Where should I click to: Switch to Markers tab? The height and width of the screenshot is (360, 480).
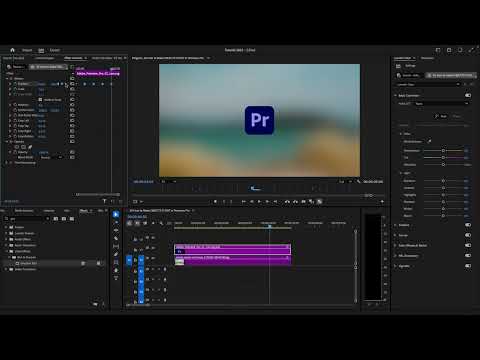[100, 211]
